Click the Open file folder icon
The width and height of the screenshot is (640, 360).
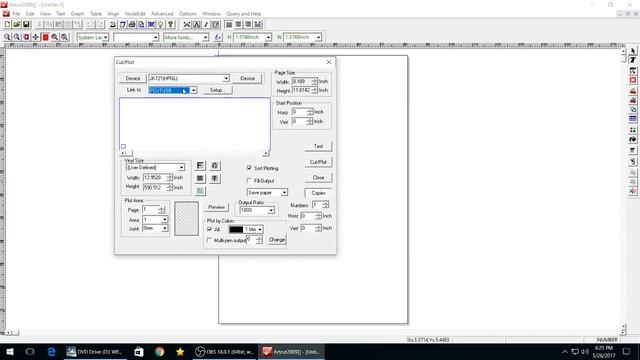[17, 24]
